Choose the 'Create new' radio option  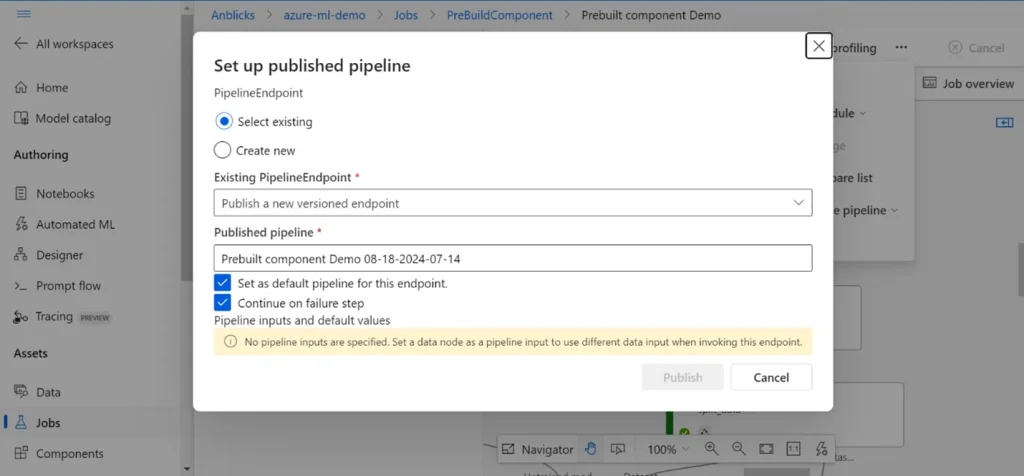[x=223, y=150]
